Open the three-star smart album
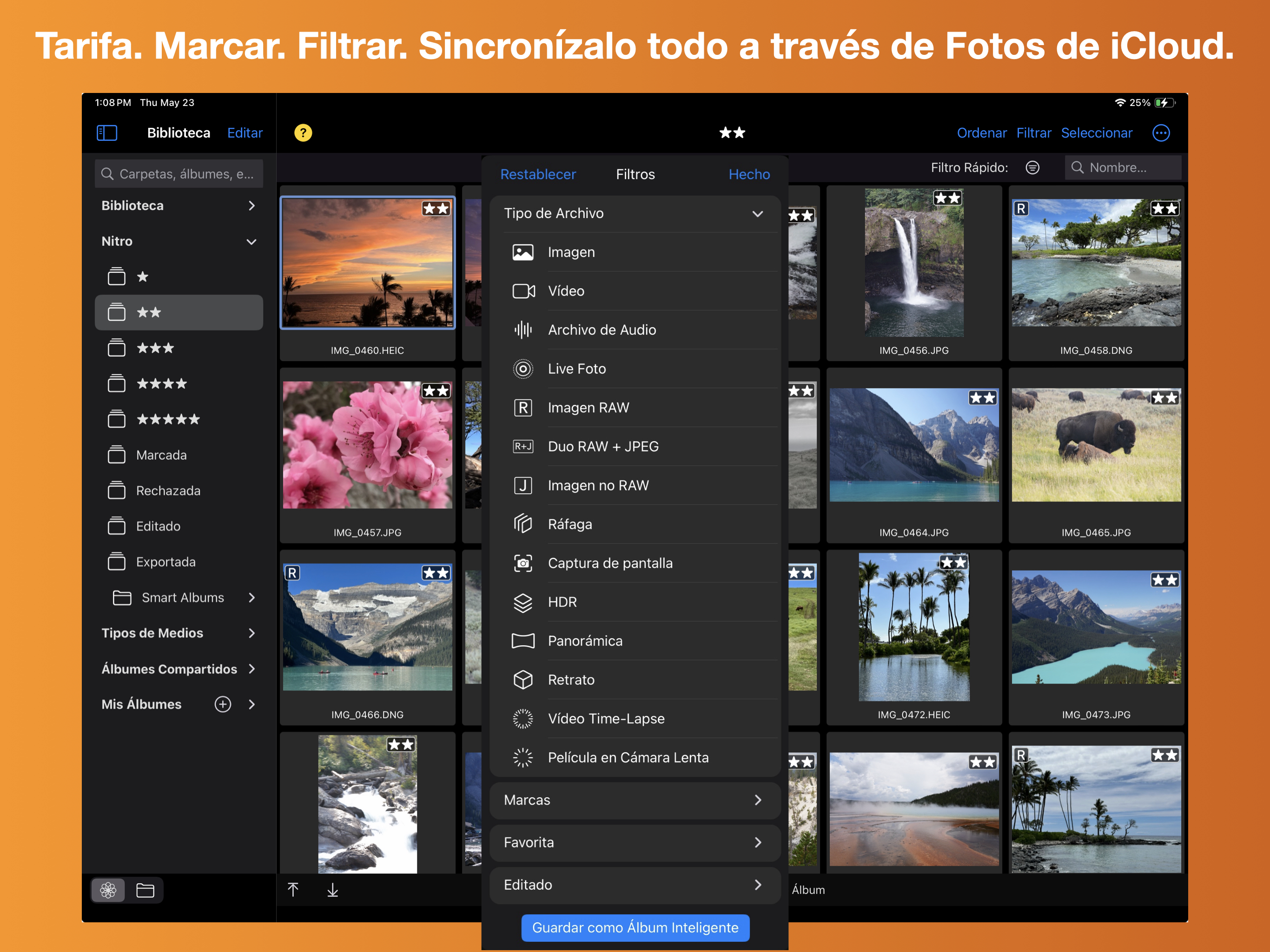The image size is (1270, 952). (179, 348)
